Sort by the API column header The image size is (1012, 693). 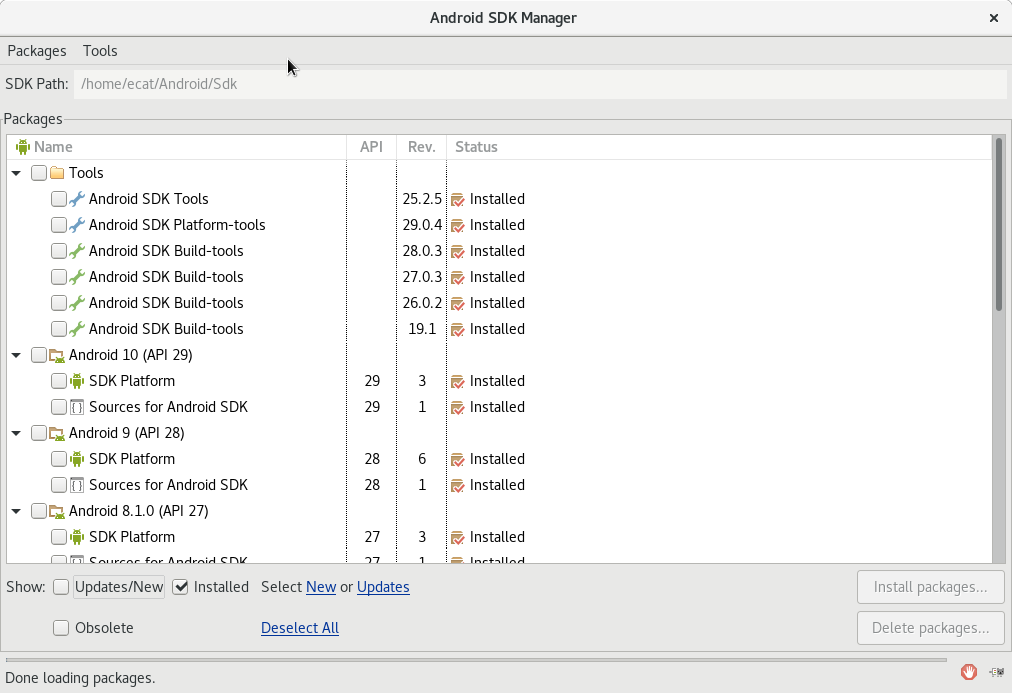pos(372,147)
